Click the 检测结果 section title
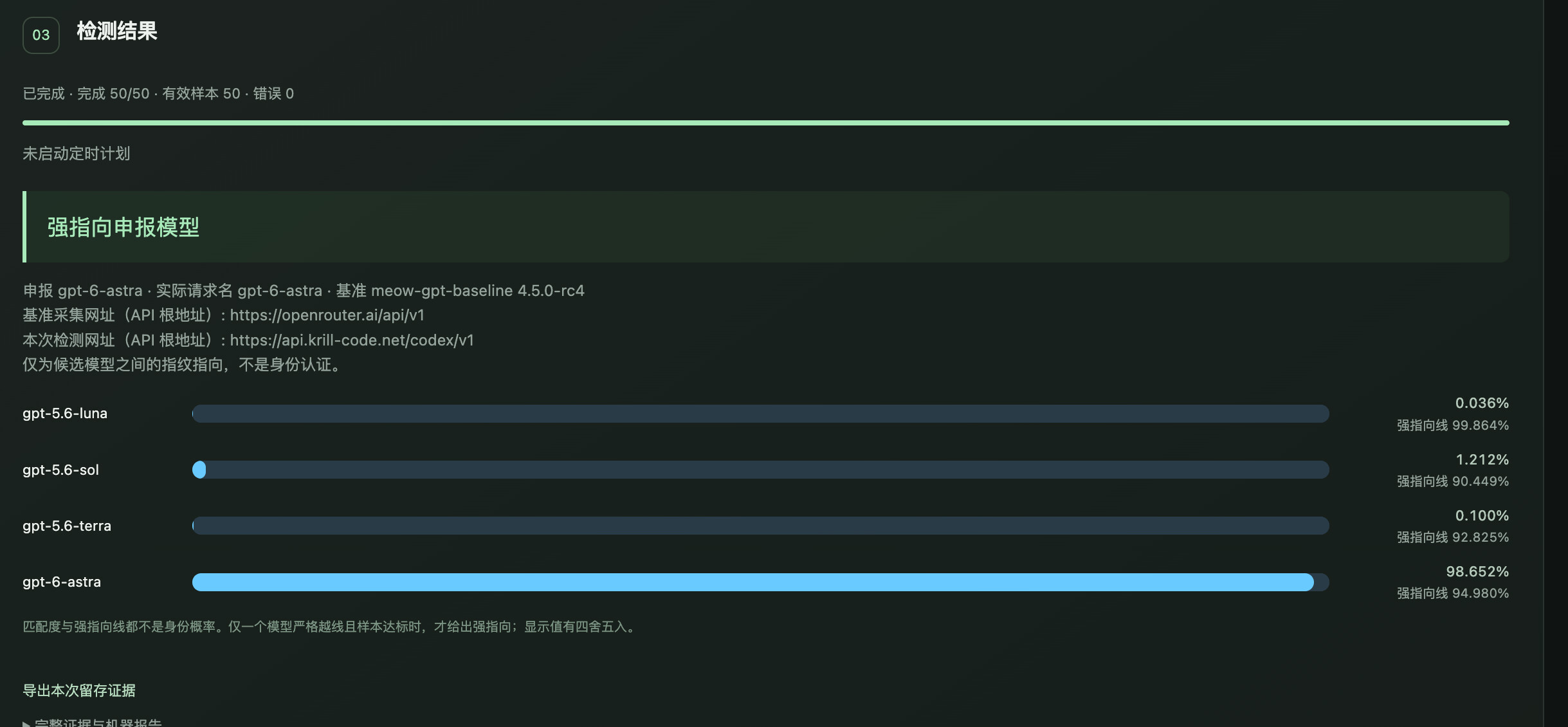1568x727 pixels. [117, 31]
